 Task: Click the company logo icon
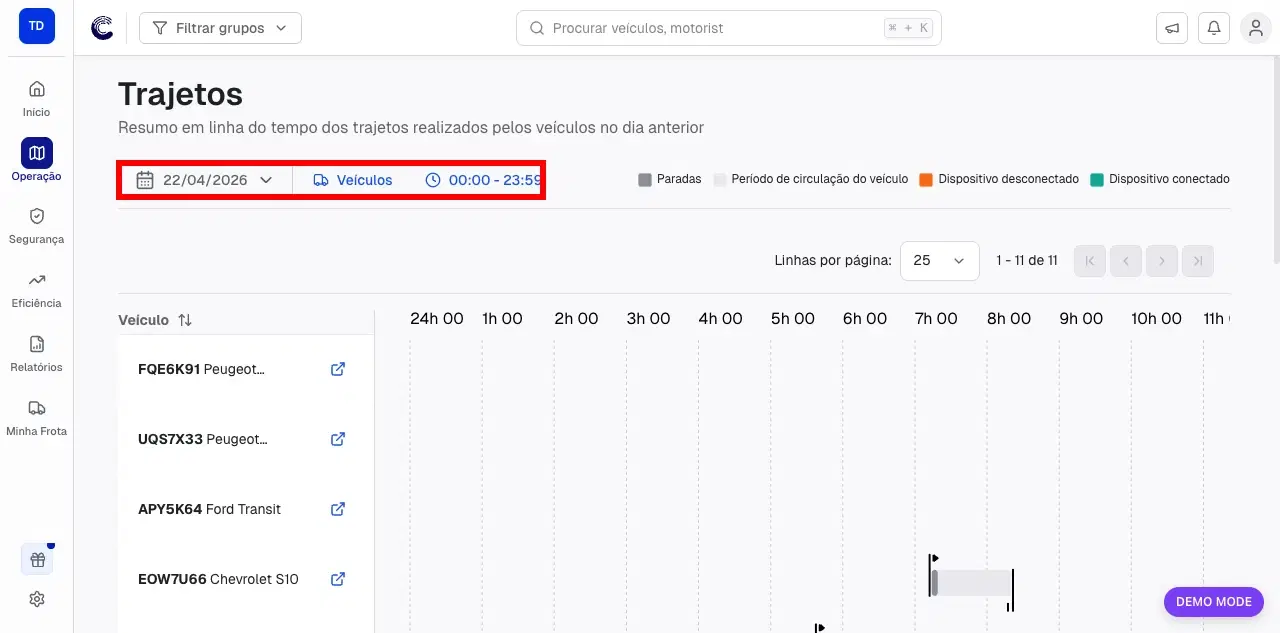(x=102, y=28)
